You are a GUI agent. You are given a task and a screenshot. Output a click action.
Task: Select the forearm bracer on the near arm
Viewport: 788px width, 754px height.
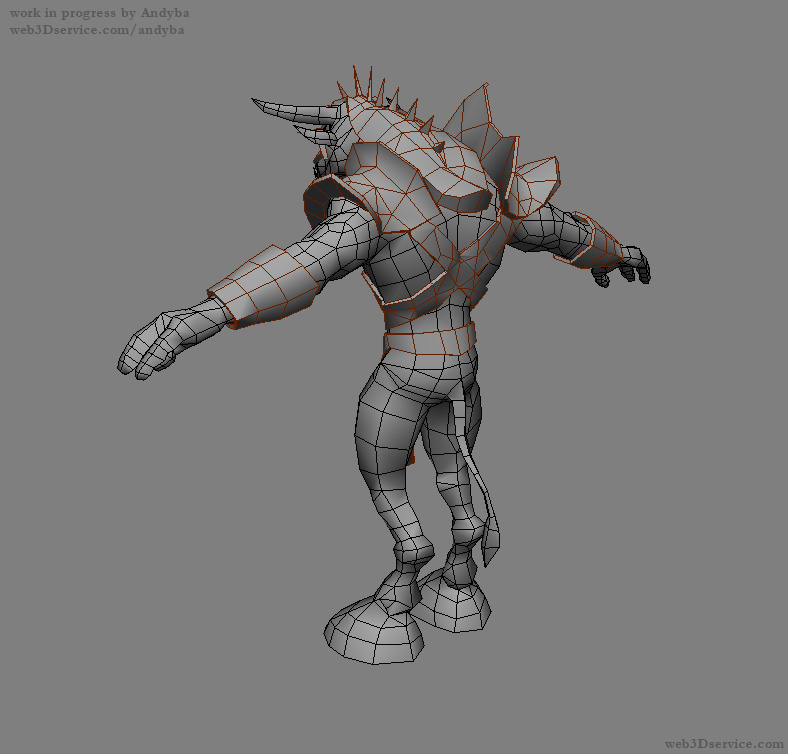[266, 286]
